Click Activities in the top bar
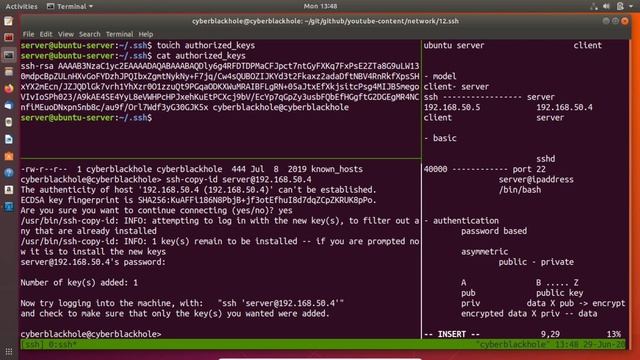This screenshot has width=640, height=360. coord(21,7)
